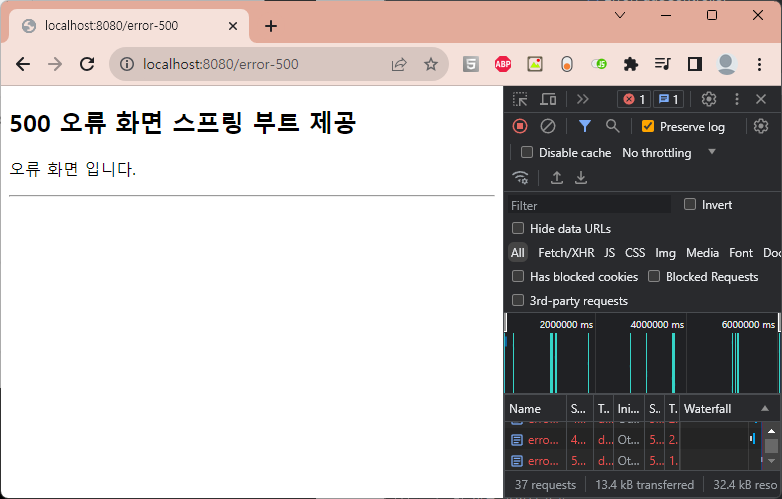This screenshot has height=499, width=782.
Task: Click the 2000000 ms timeline overview marker
Action: pos(566,325)
